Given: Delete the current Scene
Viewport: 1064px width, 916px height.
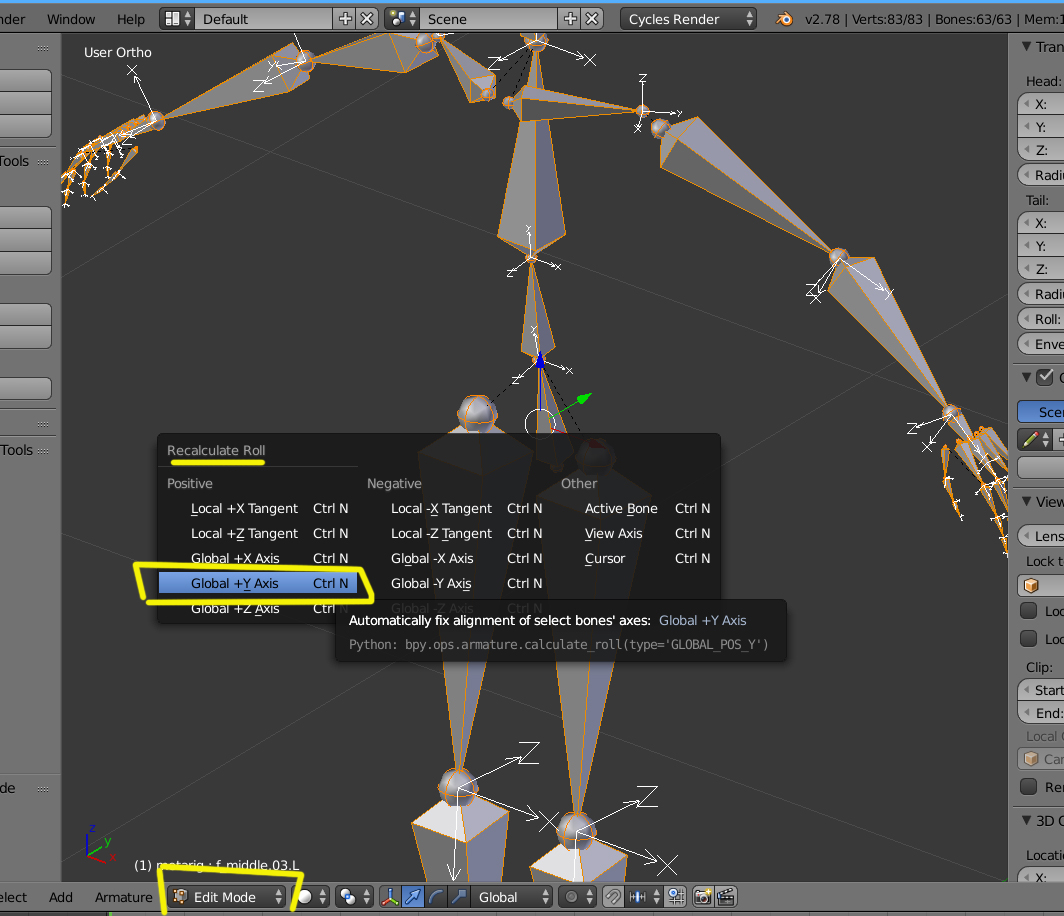Looking at the screenshot, I should 592,19.
